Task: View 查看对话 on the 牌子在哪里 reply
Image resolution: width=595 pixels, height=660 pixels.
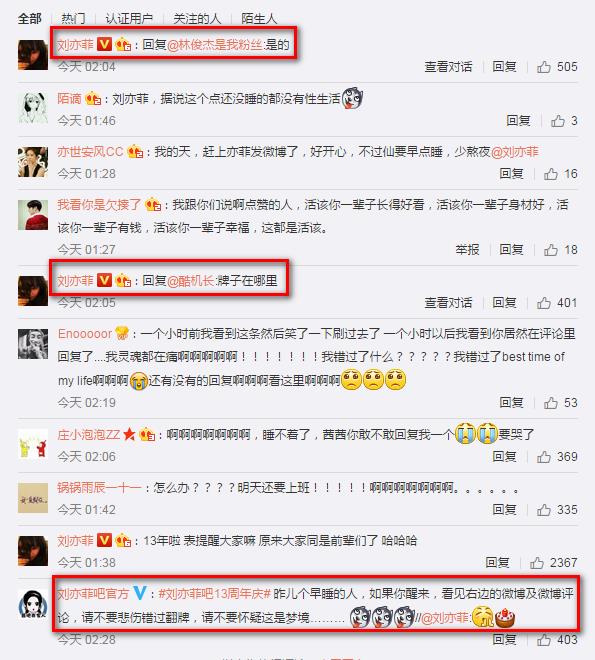Action: tap(448, 303)
